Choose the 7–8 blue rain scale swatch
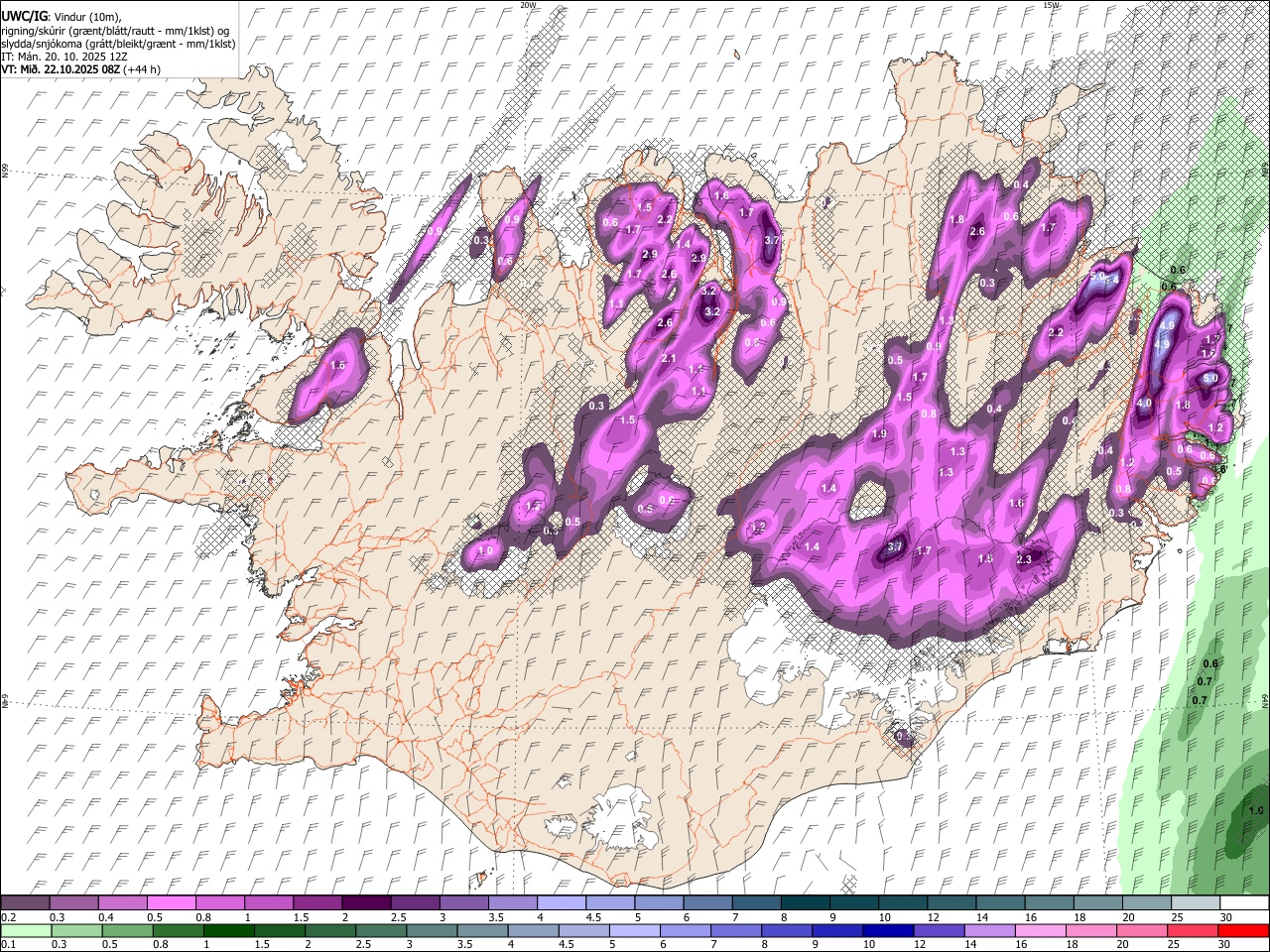The height and width of the screenshot is (952, 1270). [736, 930]
